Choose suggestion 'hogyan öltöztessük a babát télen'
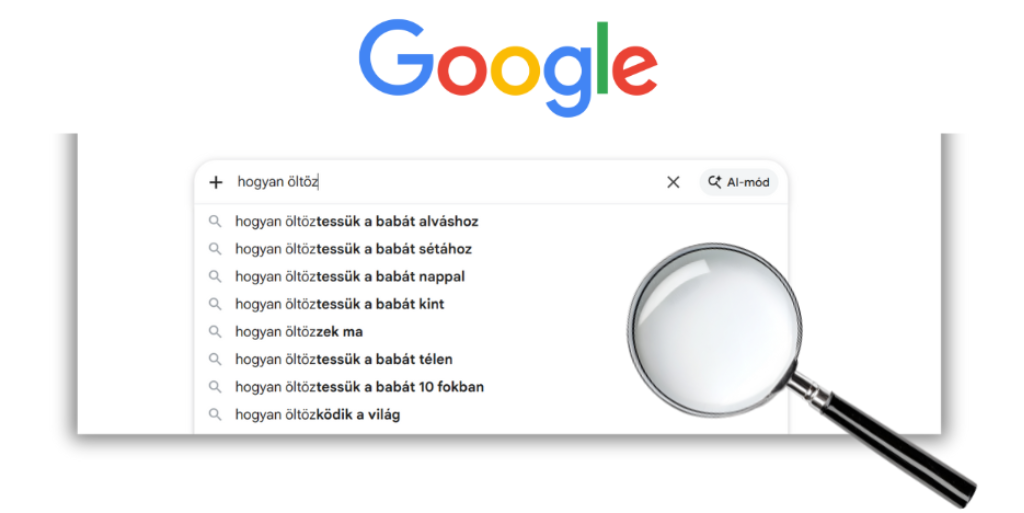Image resolution: width=1024 pixels, height=513 pixels. tap(343, 359)
